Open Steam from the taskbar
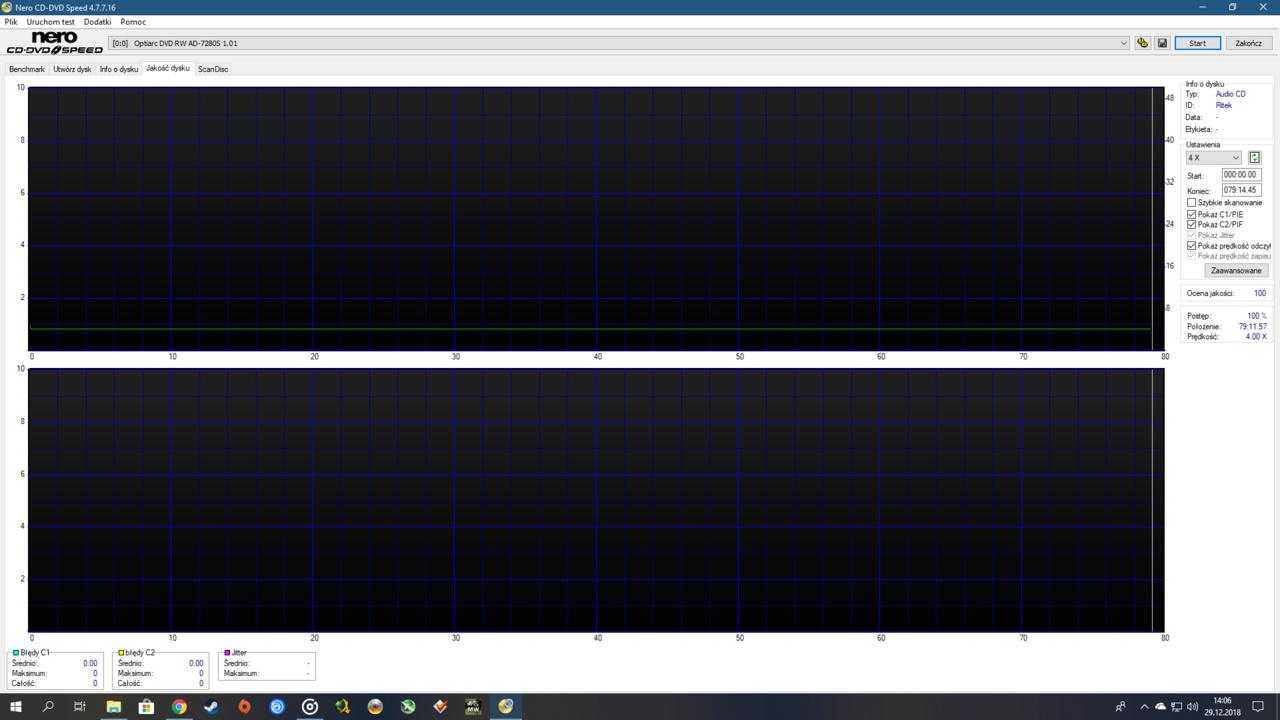1280x720 pixels. coord(211,706)
